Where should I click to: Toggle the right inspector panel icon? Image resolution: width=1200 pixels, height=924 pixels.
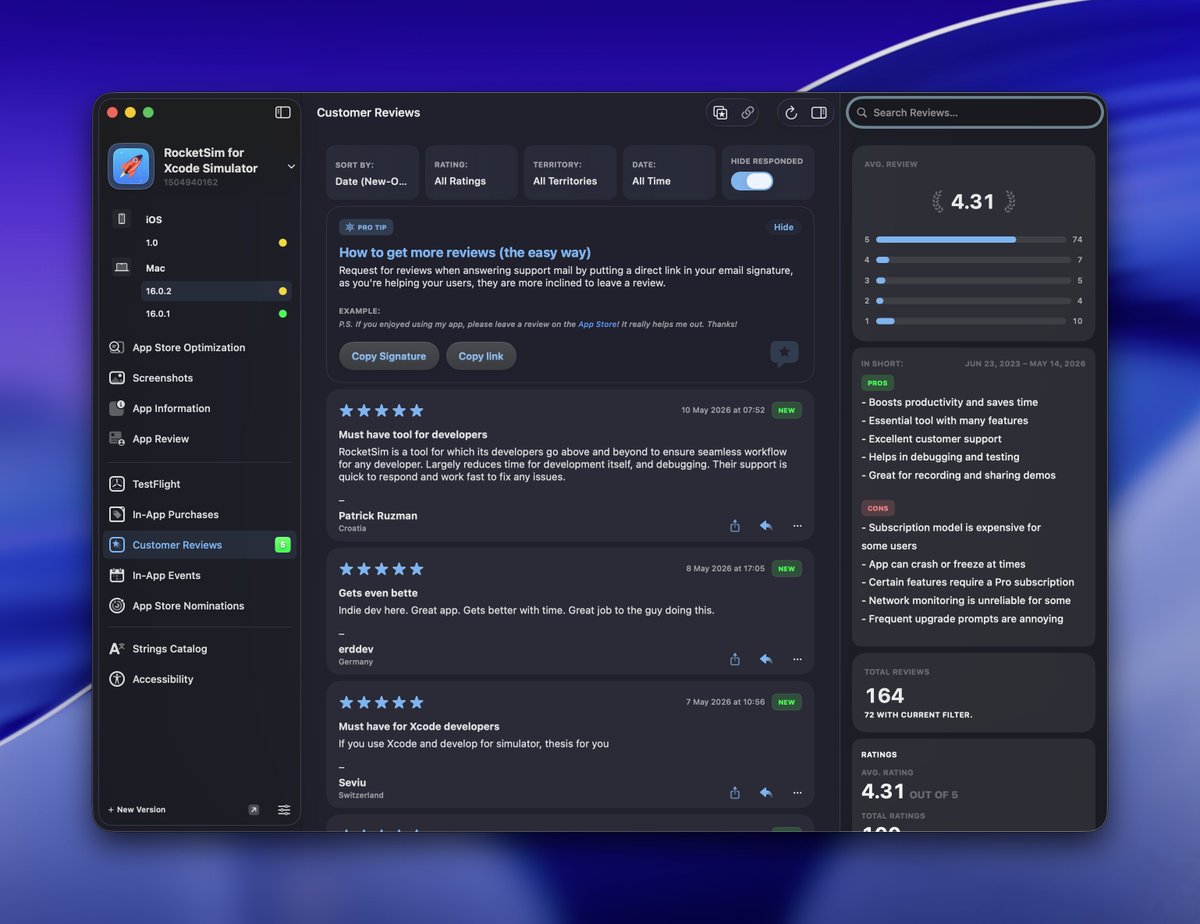point(819,113)
